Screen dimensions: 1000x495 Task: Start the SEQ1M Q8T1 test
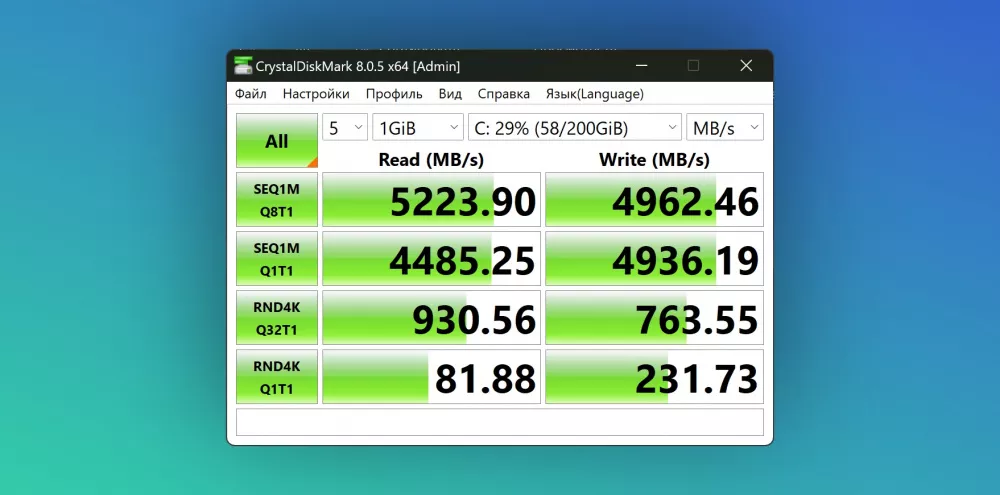(277, 200)
